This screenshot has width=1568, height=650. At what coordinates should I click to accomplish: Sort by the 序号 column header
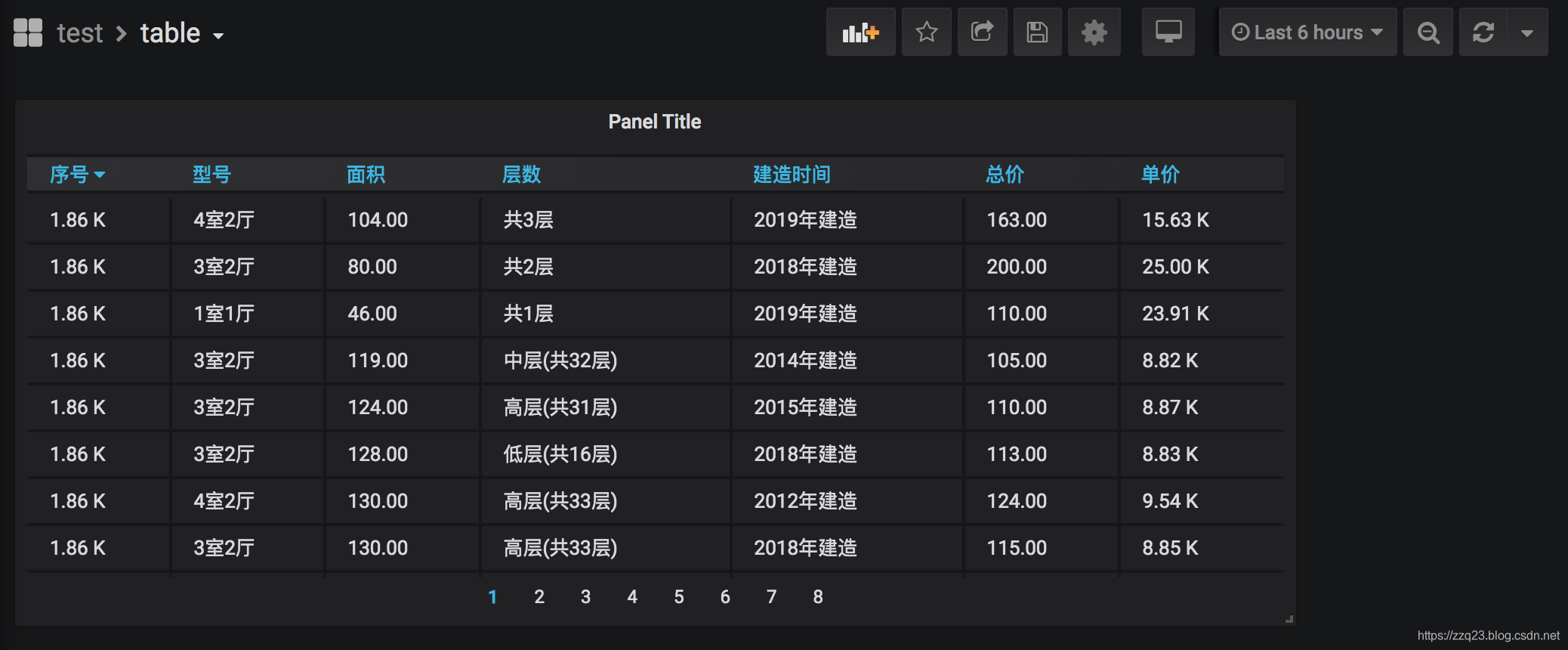[x=77, y=175]
